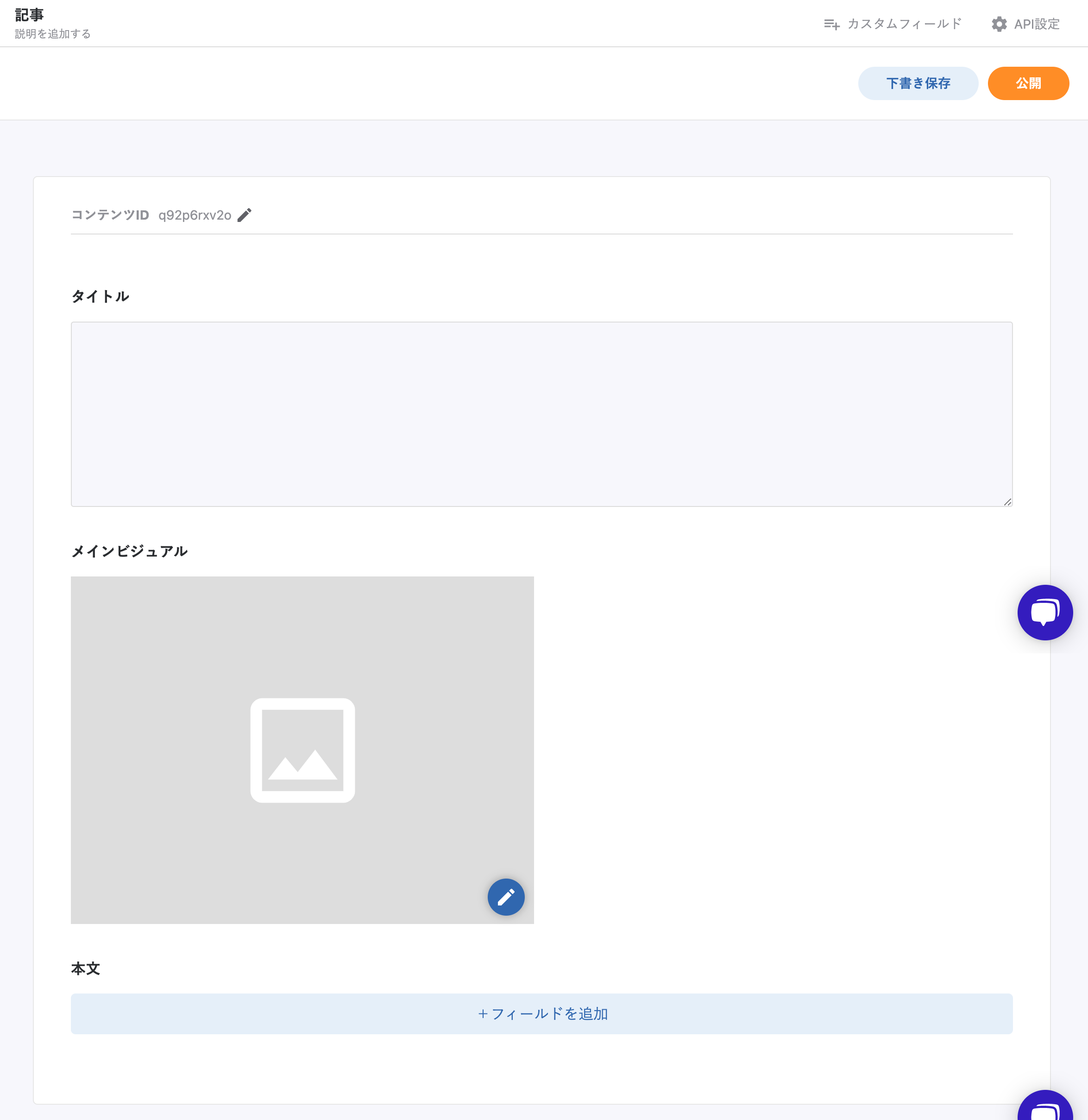Click content ID value q92p6rxv2o
1088x1120 pixels.
[194, 215]
